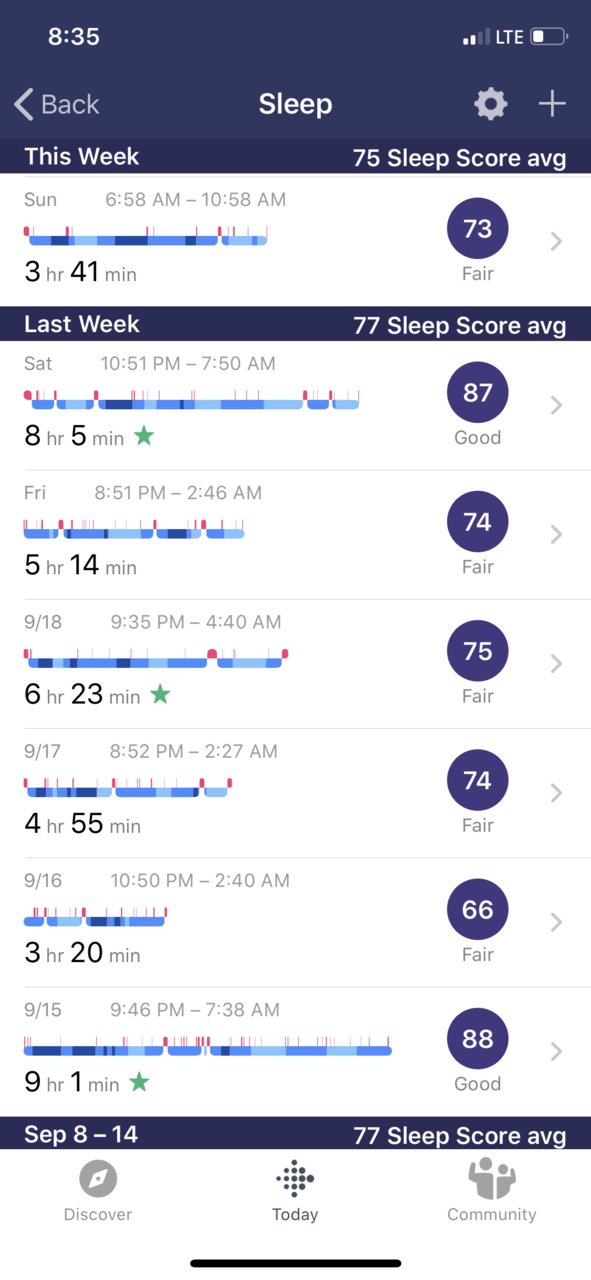The height and width of the screenshot is (1280, 591).
Task: Expand the 9/16 entry chevron
Action: [557, 922]
